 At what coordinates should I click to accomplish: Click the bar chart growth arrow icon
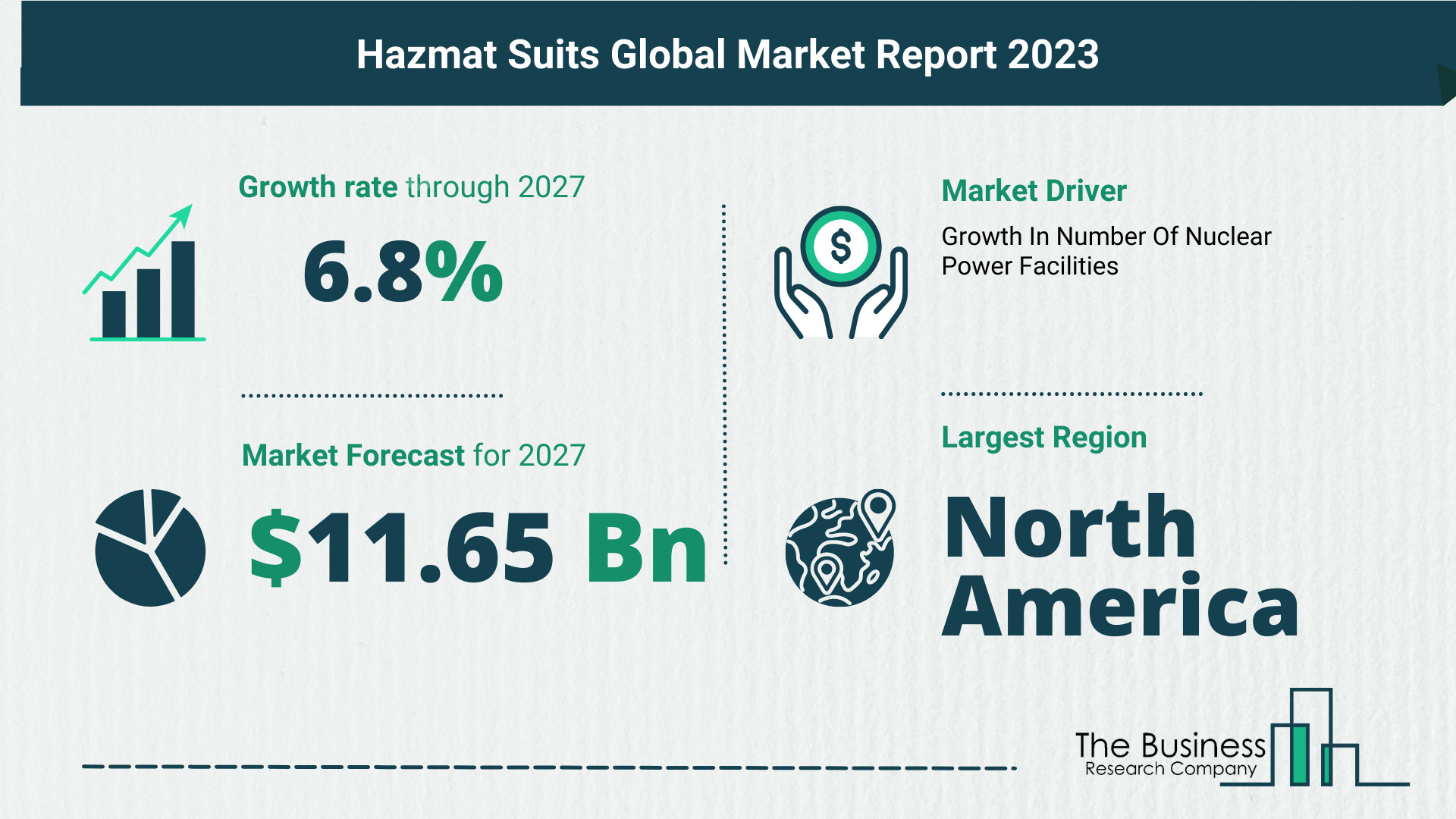(x=144, y=272)
